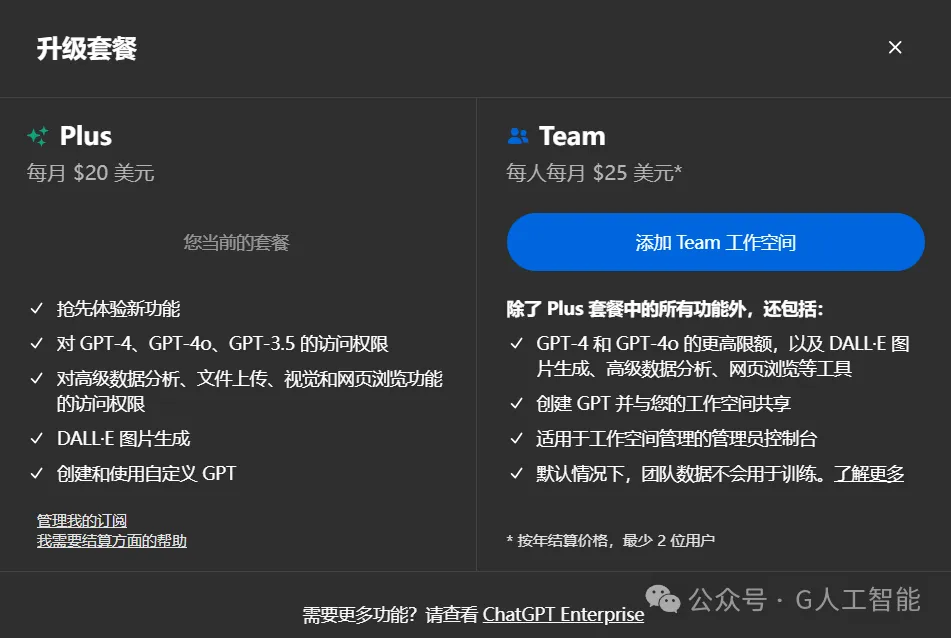Viewport: 951px width, 638px height.
Task: Click the 按年结算价格 footnote text
Action: [x=611, y=540]
